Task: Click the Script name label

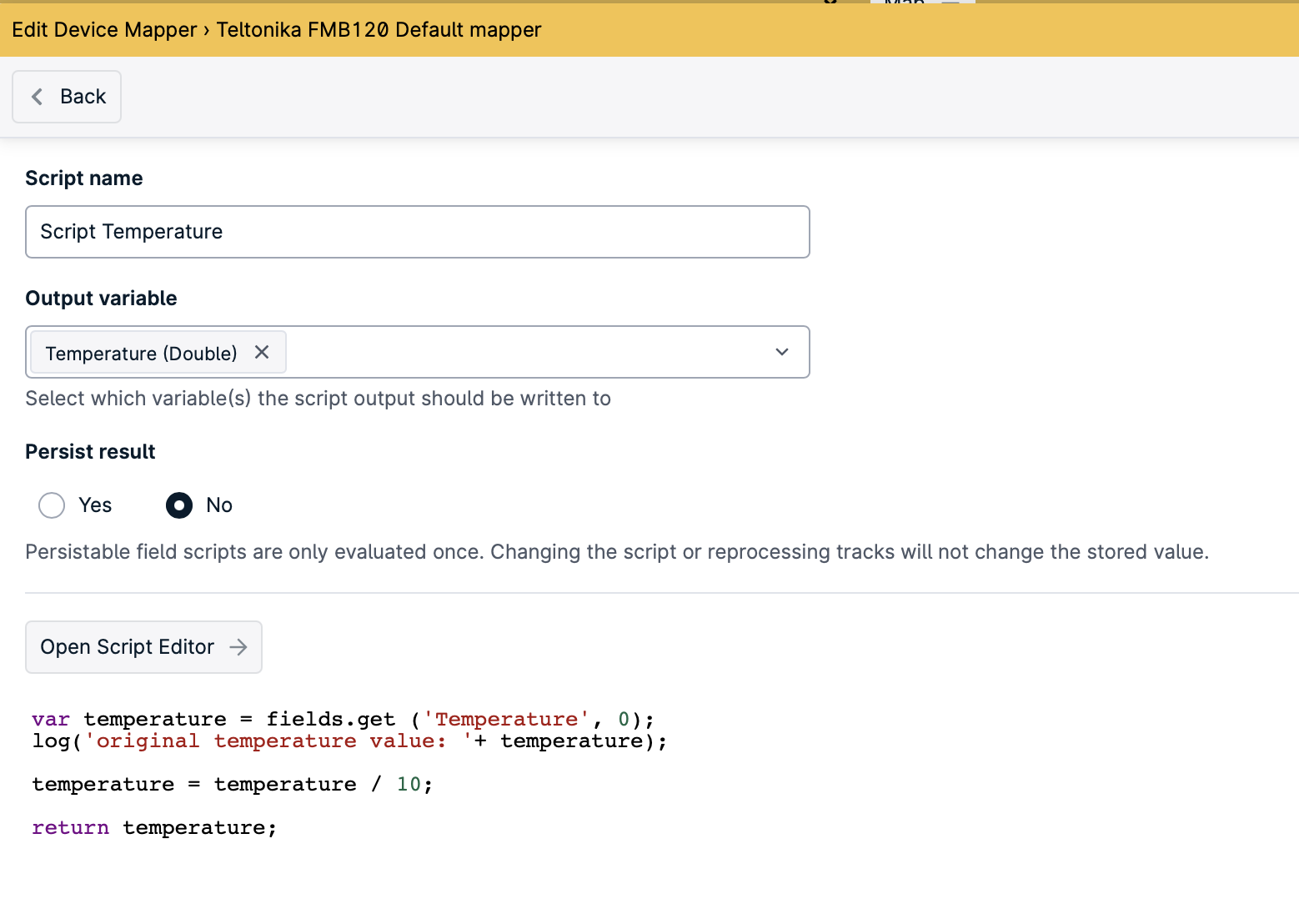Action: coord(83,178)
